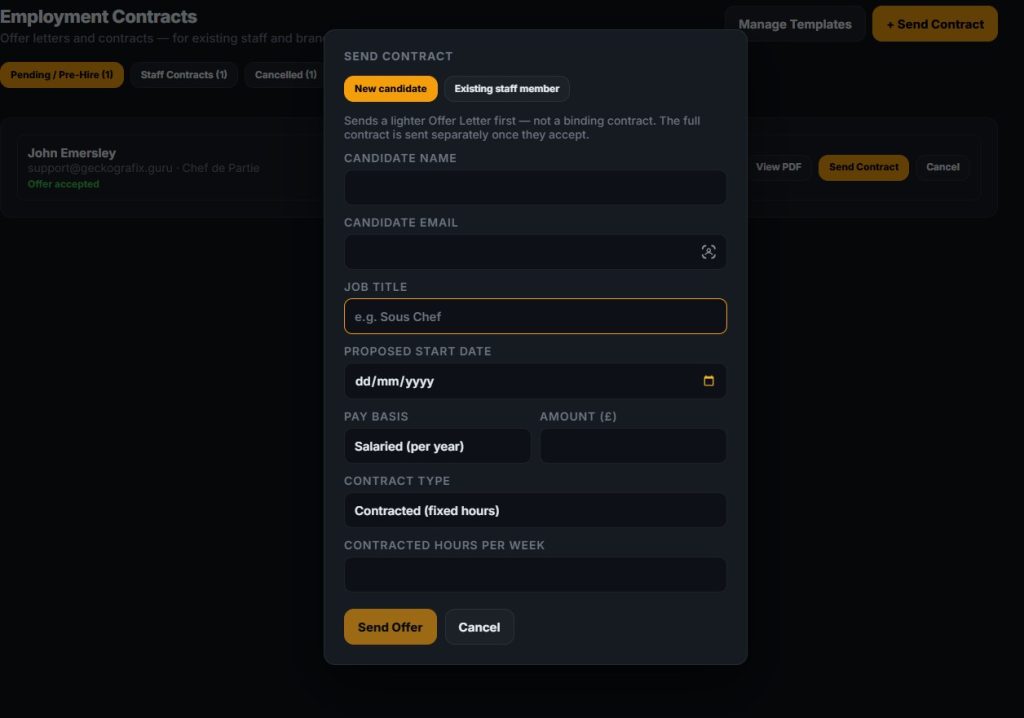This screenshot has width=1024, height=718.
Task: Cancel John Emersley's pending offer
Action: click(x=942, y=167)
